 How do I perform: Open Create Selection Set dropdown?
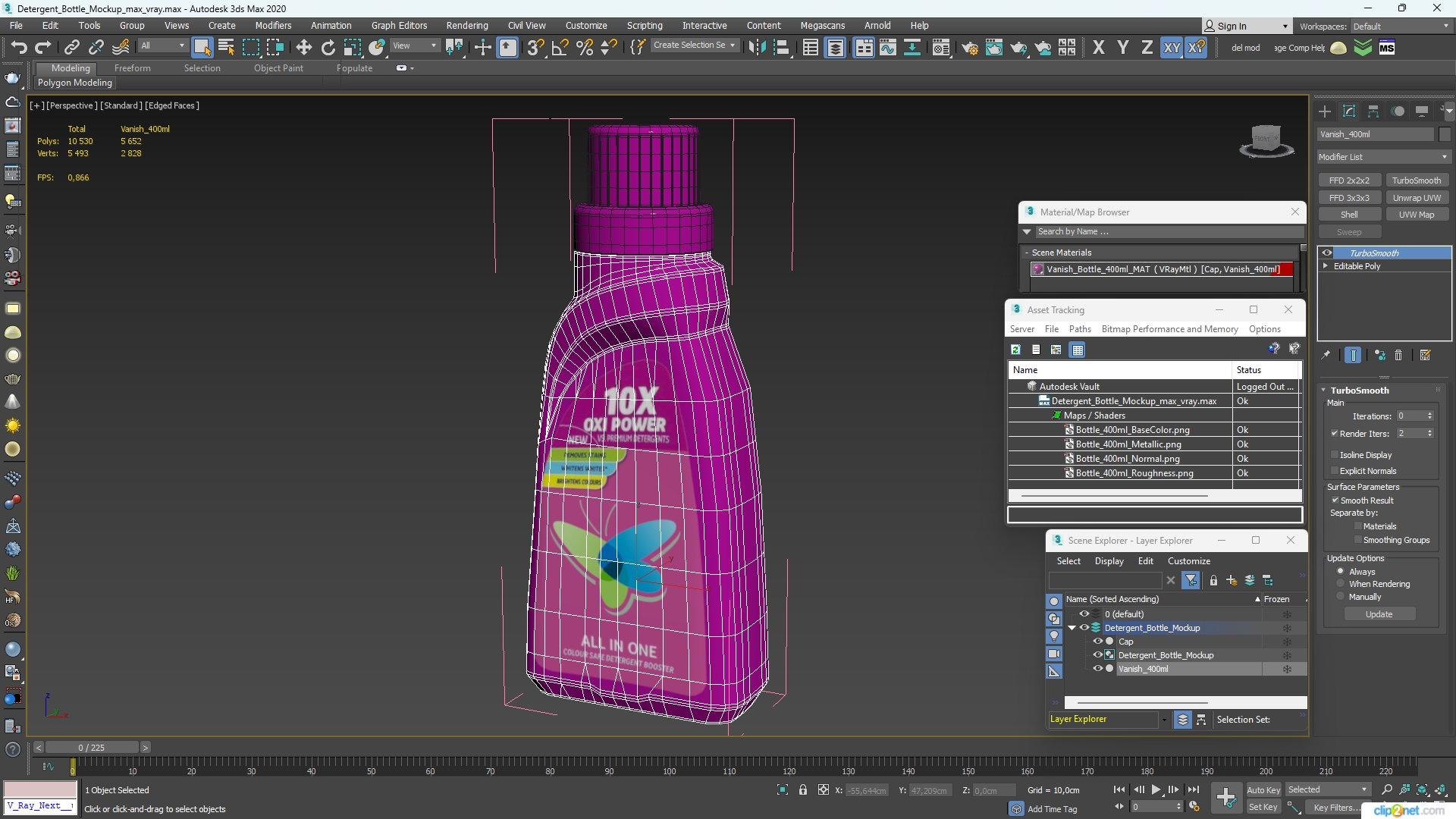pos(695,45)
